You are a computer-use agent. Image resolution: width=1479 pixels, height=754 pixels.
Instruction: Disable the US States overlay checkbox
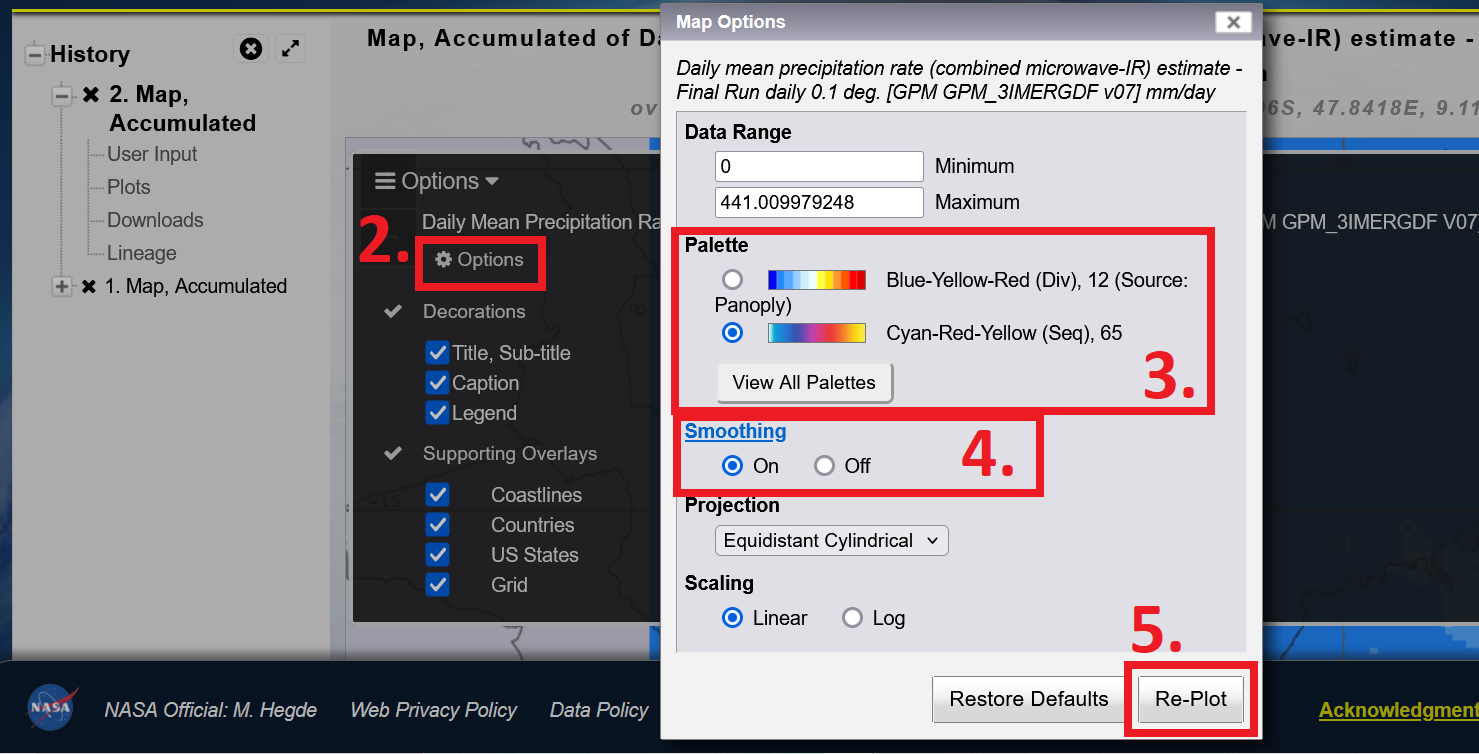point(437,554)
